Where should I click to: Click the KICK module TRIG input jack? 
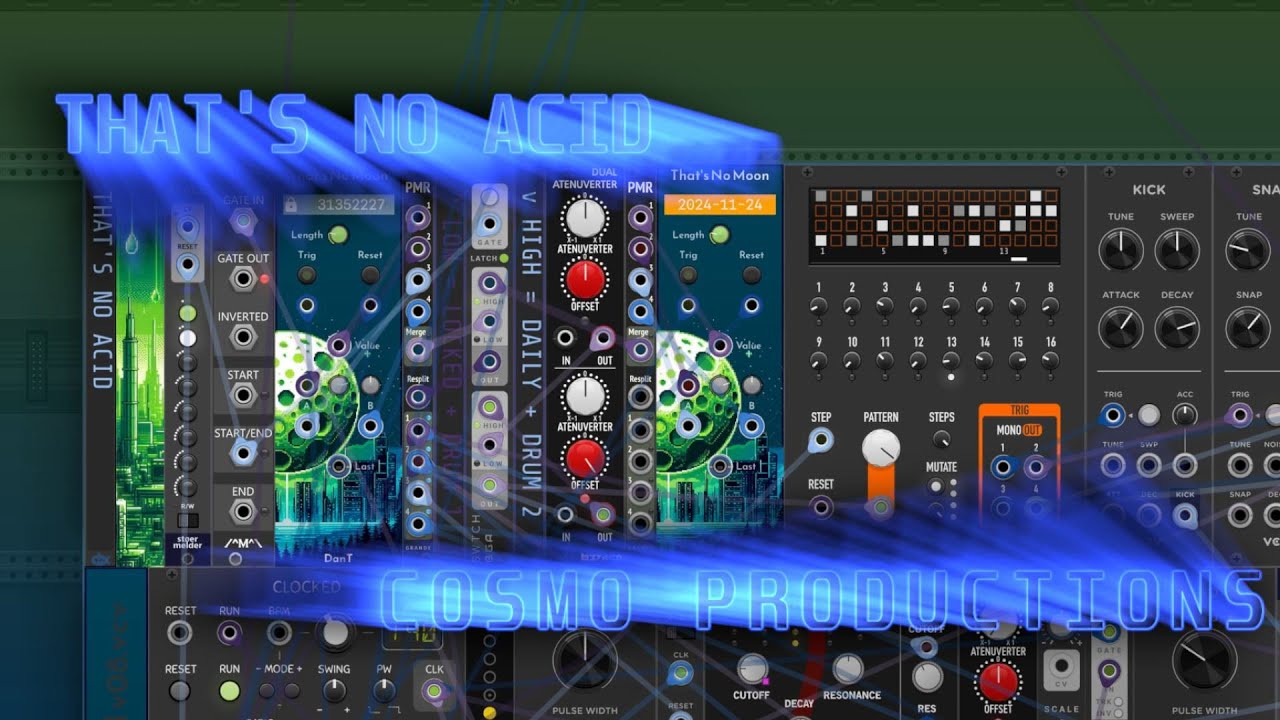1112,415
